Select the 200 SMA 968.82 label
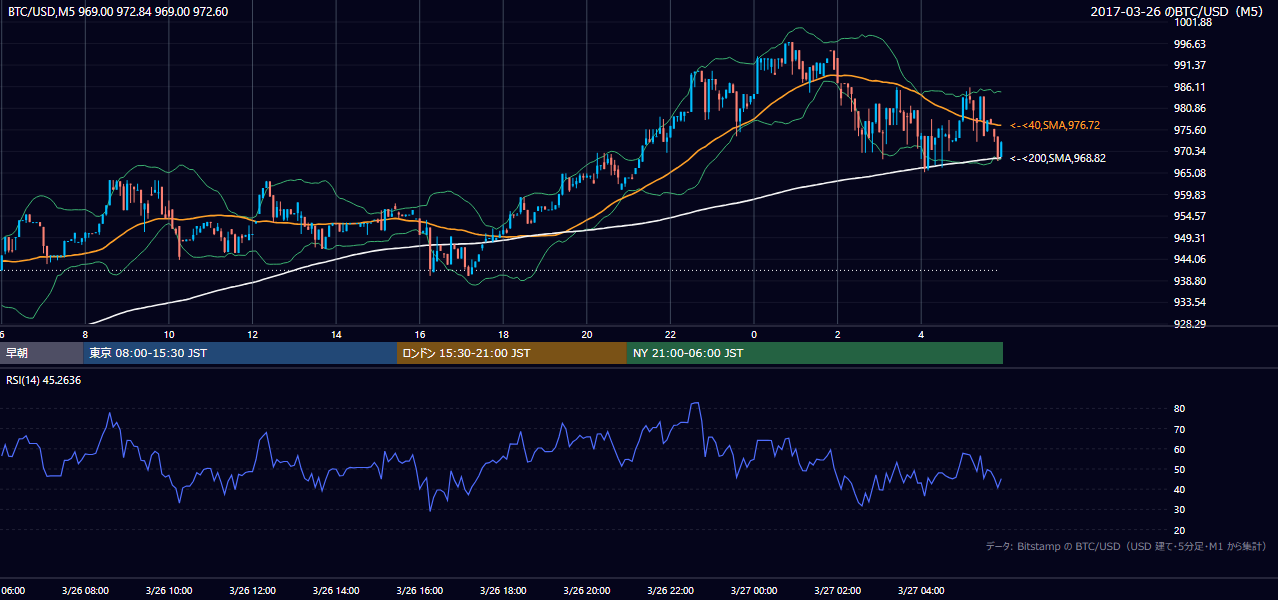The image size is (1278, 600). pyautogui.click(x=1058, y=158)
